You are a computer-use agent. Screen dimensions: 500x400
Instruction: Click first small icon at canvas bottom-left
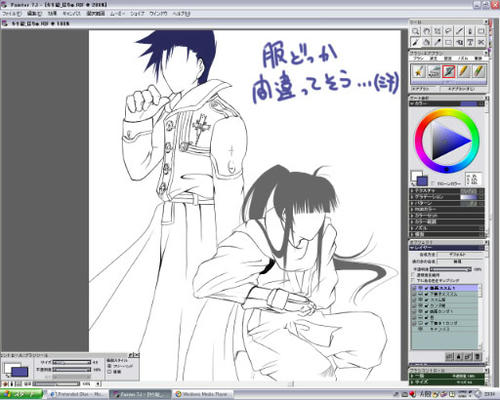coord(6,384)
